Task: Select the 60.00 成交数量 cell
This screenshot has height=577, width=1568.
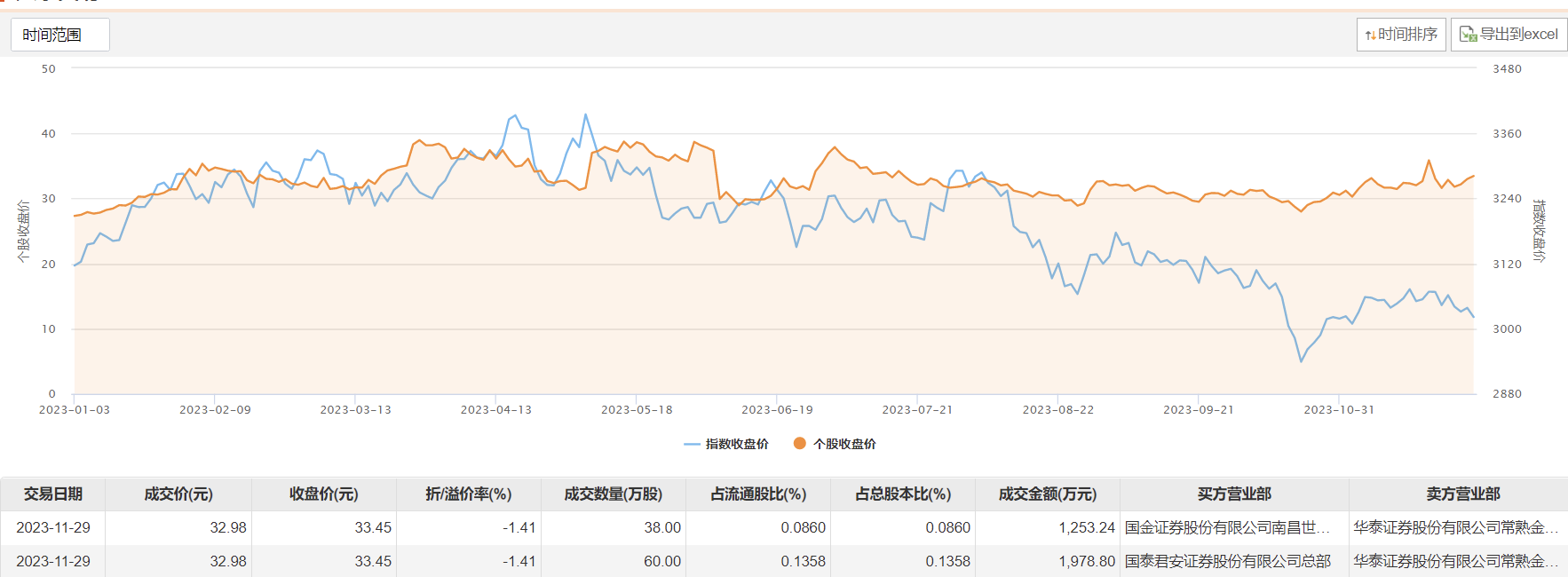Action: 614,561
